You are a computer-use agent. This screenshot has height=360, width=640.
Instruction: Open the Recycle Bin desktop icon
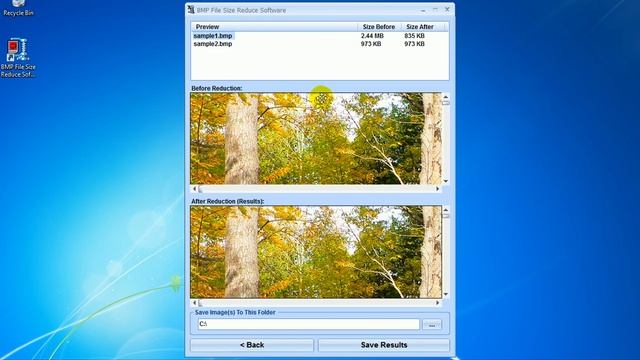pos(18,8)
